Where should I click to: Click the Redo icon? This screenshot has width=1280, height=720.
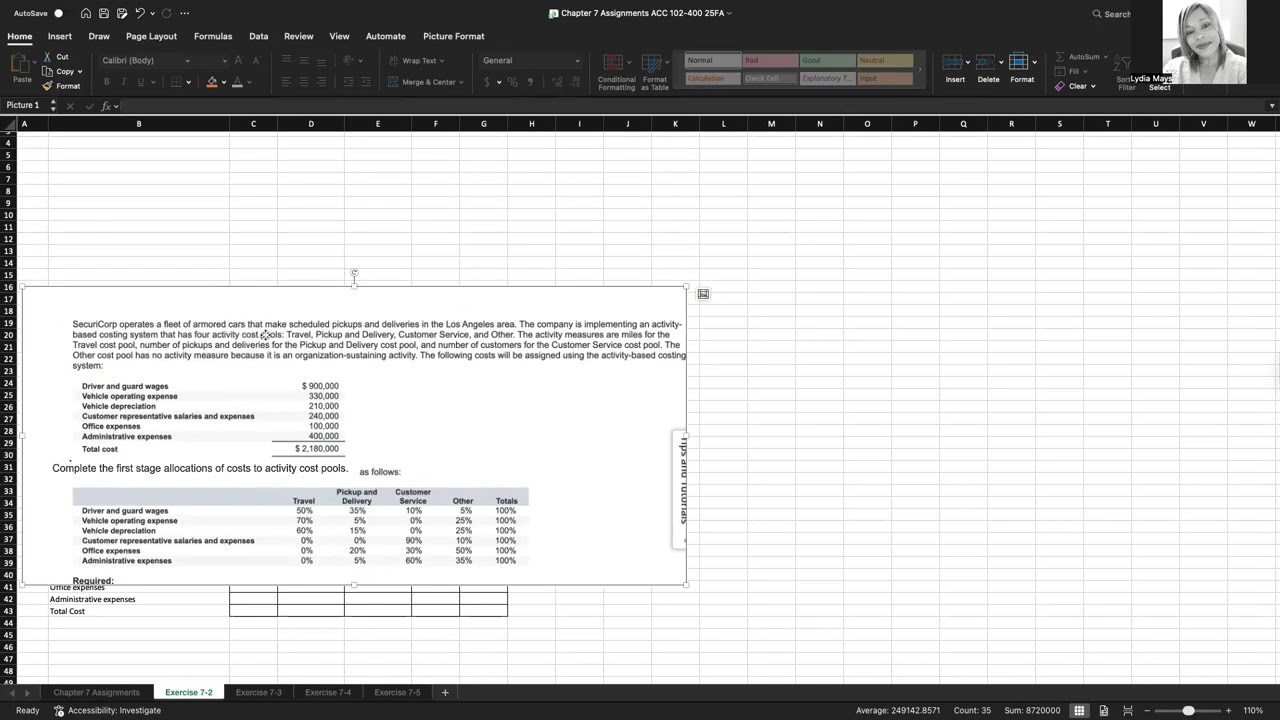167,13
